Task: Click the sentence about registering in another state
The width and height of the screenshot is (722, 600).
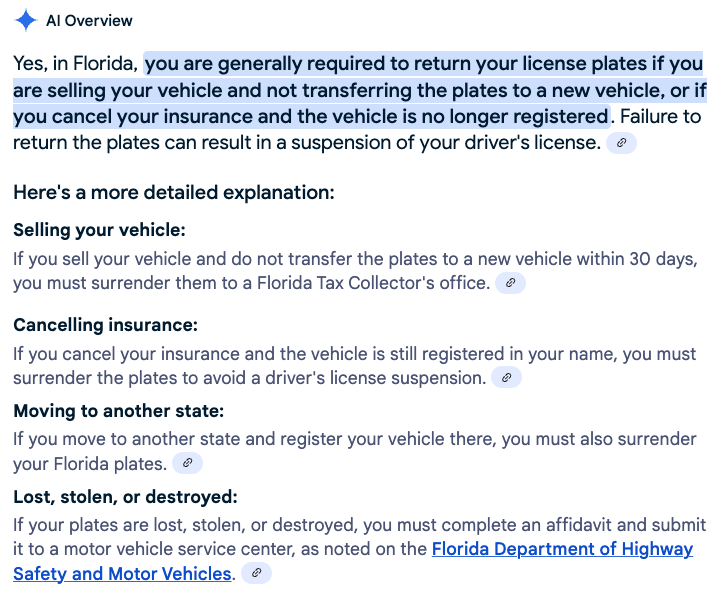Action: [355, 451]
